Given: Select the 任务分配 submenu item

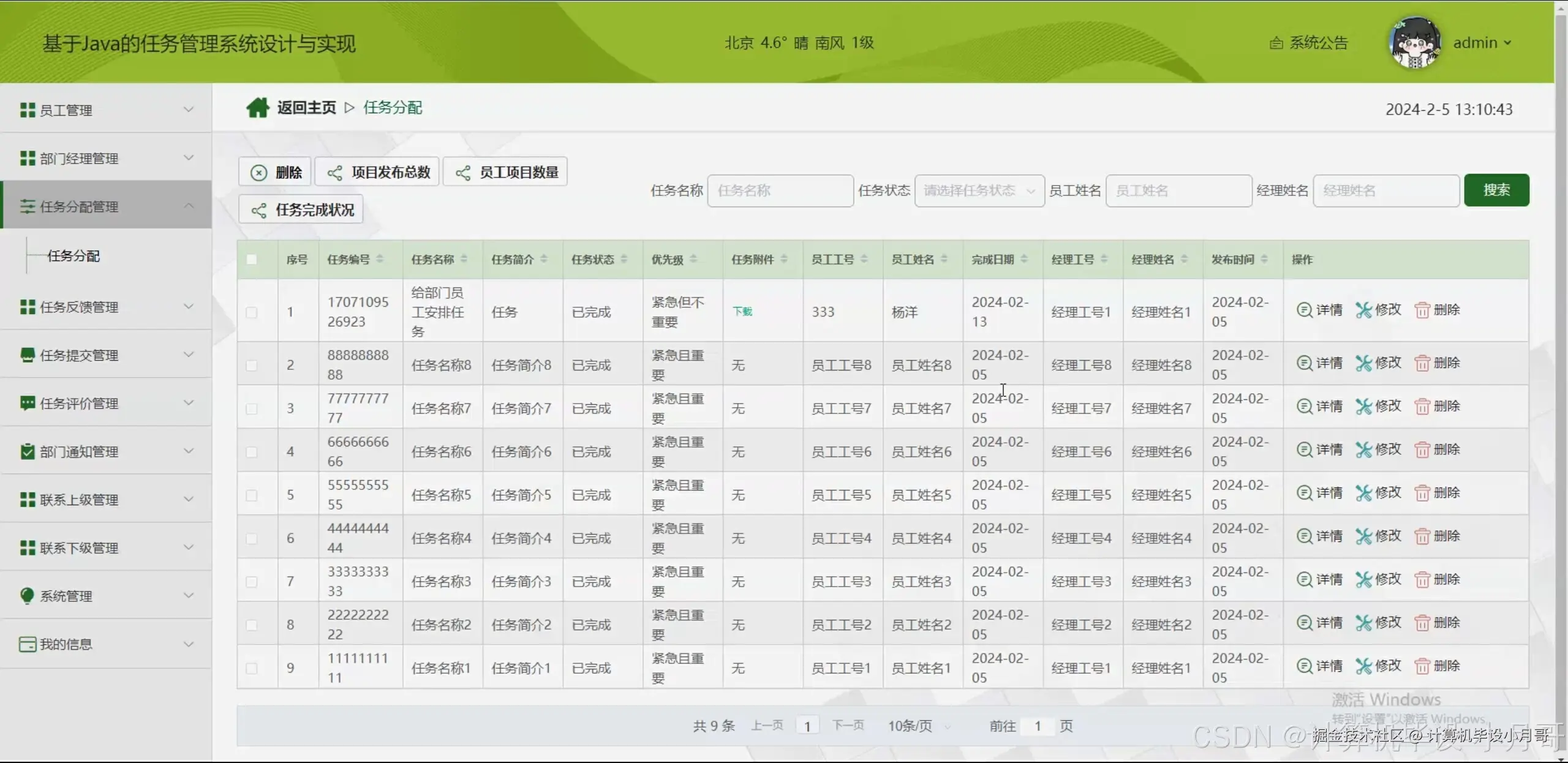Looking at the screenshot, I should (75, 255).
